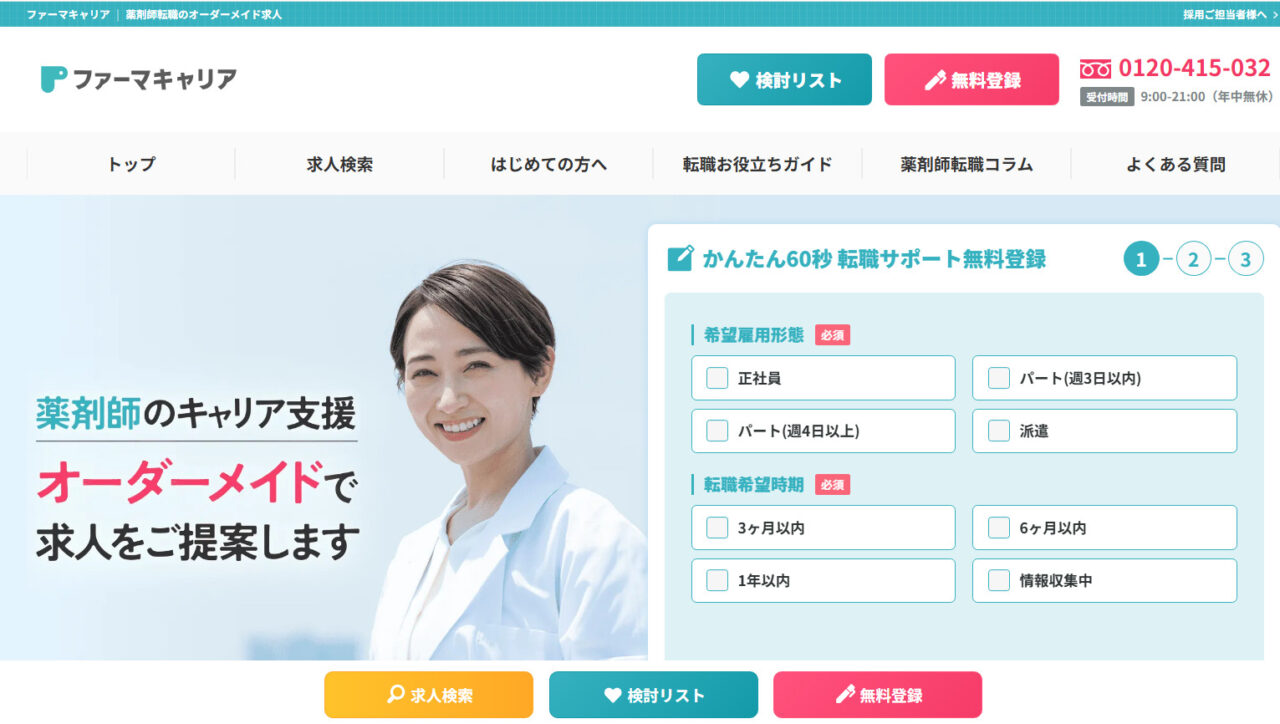Check the 正社員 checkbox
Screen dimensions: 1280x724
(717, 378)
